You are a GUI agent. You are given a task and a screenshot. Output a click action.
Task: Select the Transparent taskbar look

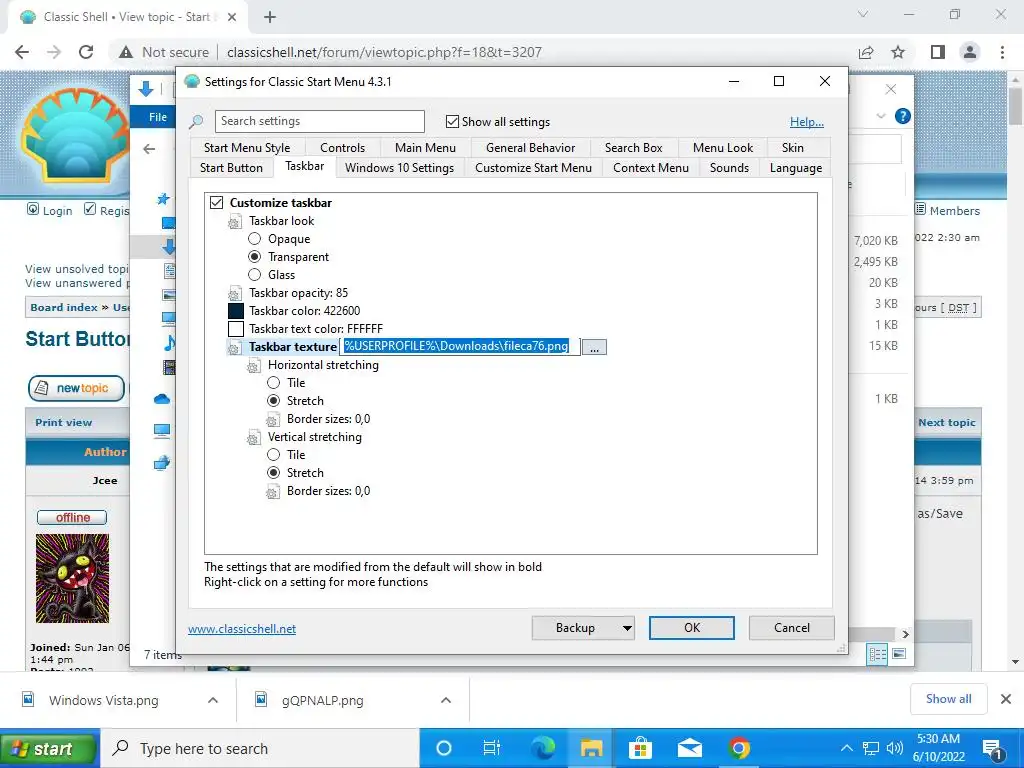click(x=255, y=257)
